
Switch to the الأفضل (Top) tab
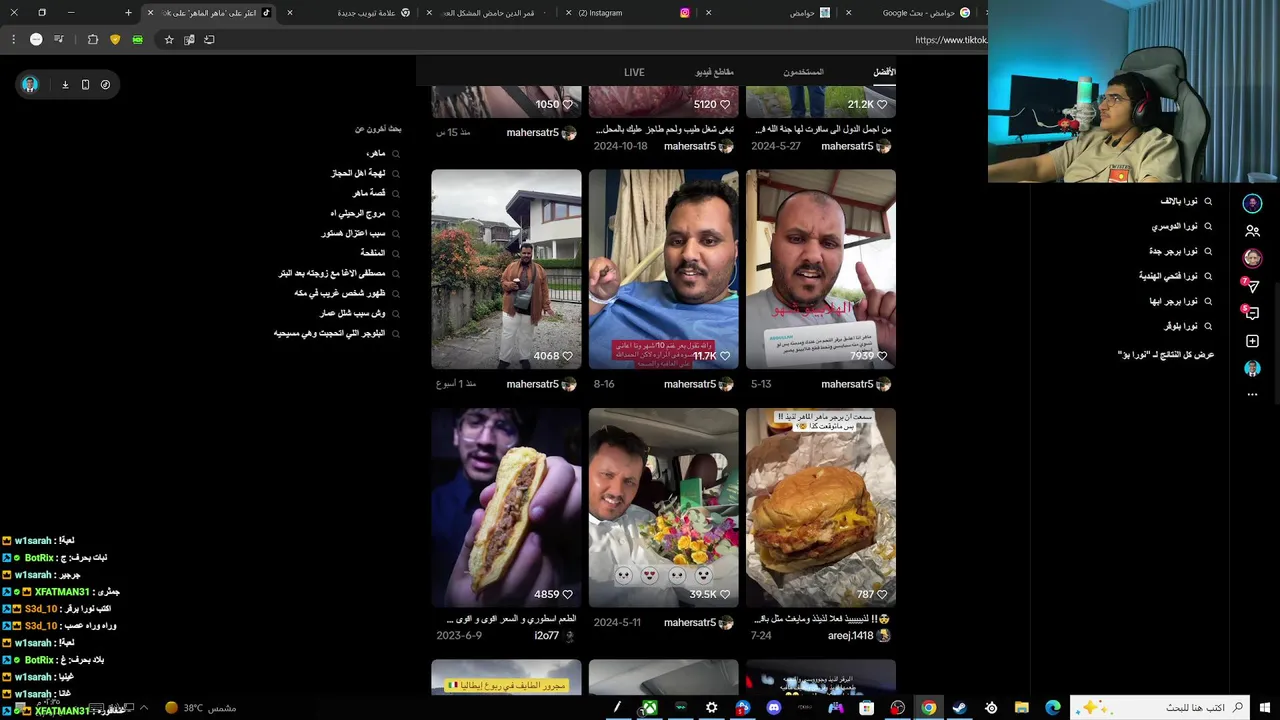884,72
